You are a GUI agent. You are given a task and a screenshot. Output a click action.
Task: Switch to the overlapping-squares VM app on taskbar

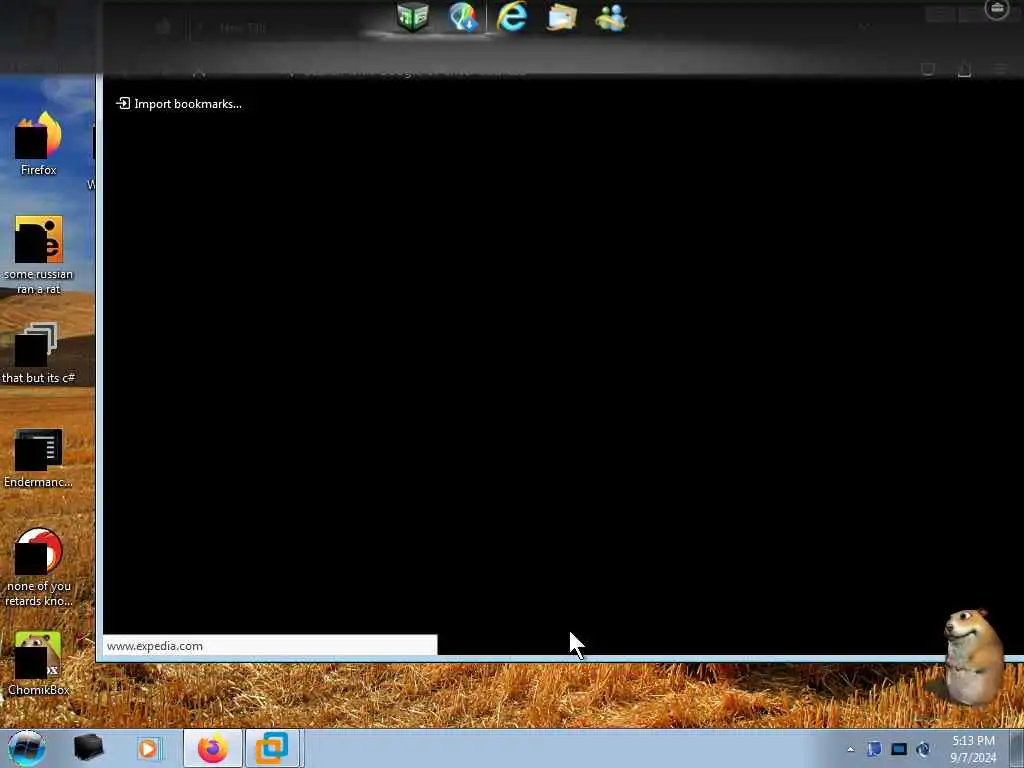(x=272, y=748)
